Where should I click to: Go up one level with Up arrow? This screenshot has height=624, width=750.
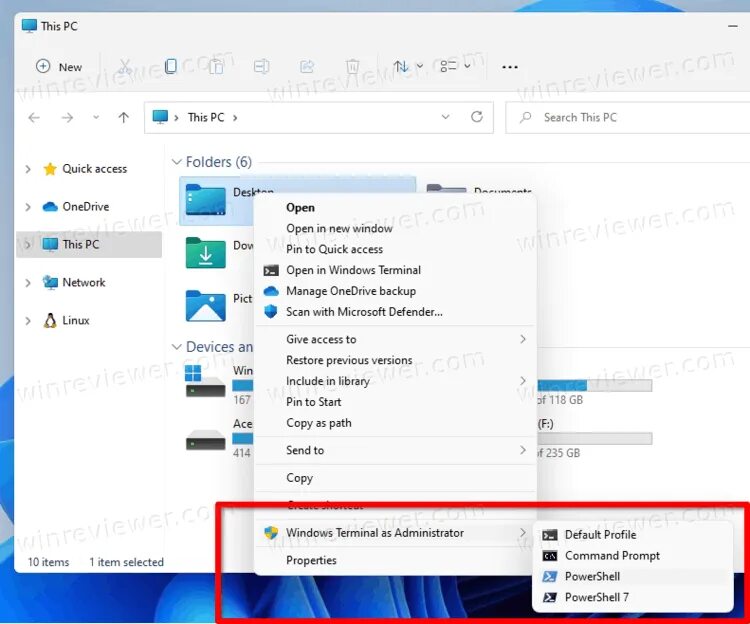123,118
